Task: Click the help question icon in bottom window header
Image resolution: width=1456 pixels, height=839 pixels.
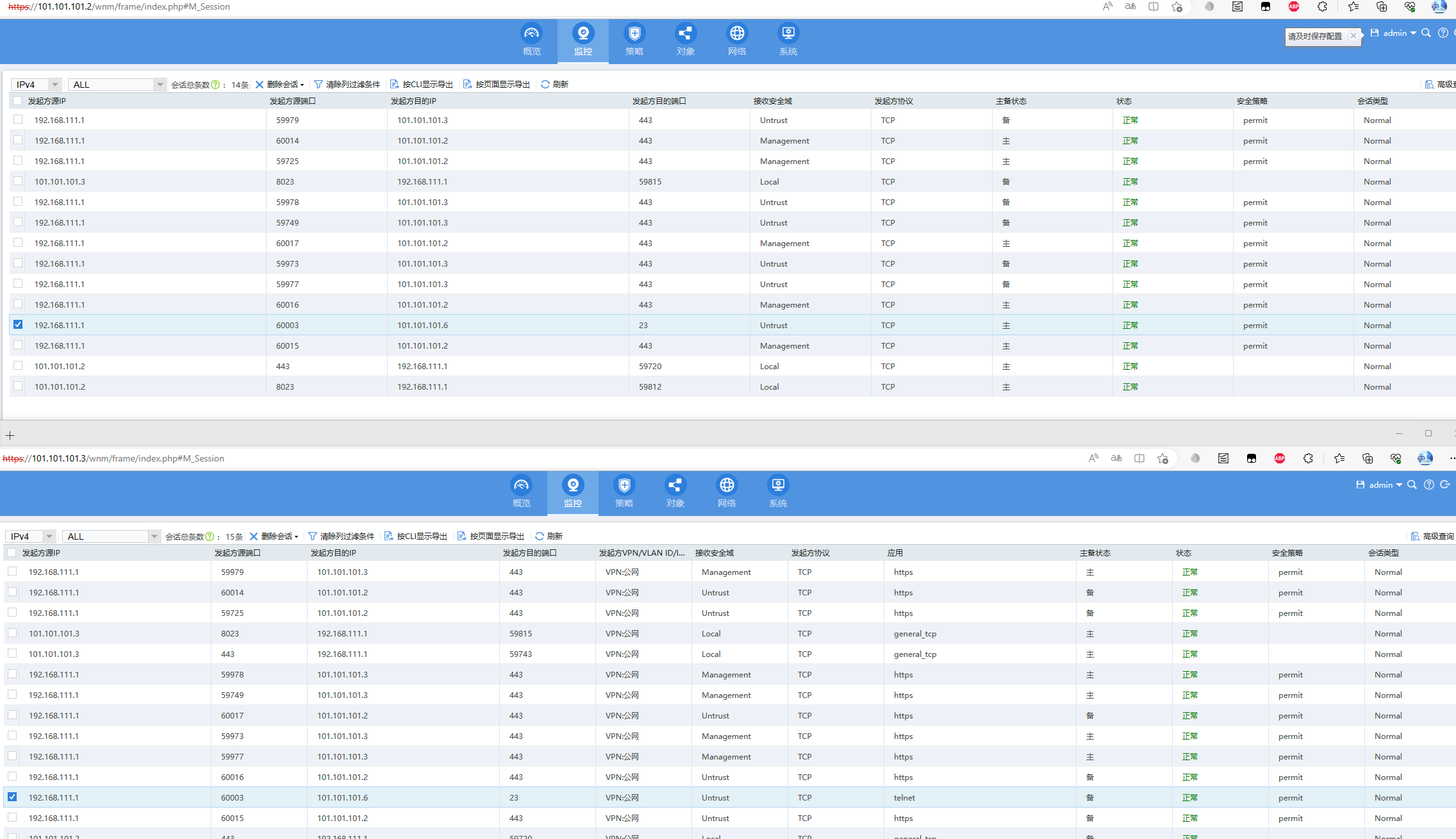Action: click(1429, 485)
